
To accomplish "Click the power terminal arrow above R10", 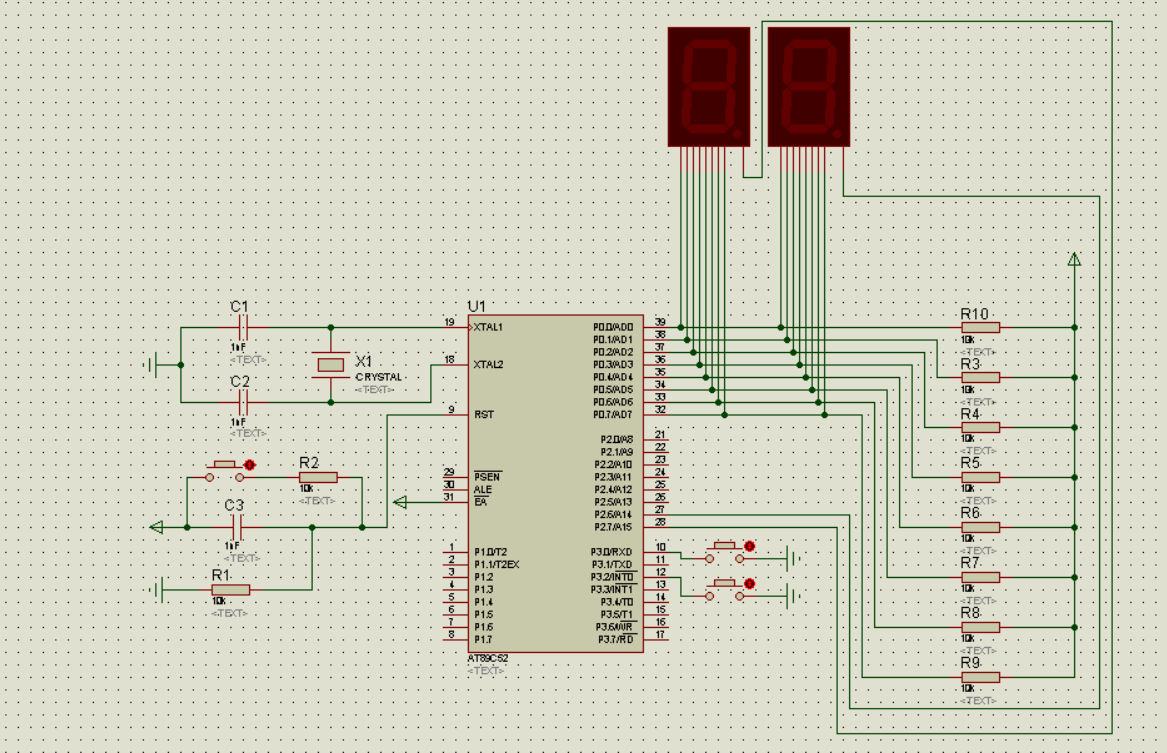I will pyautogui.click(x=1074, y=259).
